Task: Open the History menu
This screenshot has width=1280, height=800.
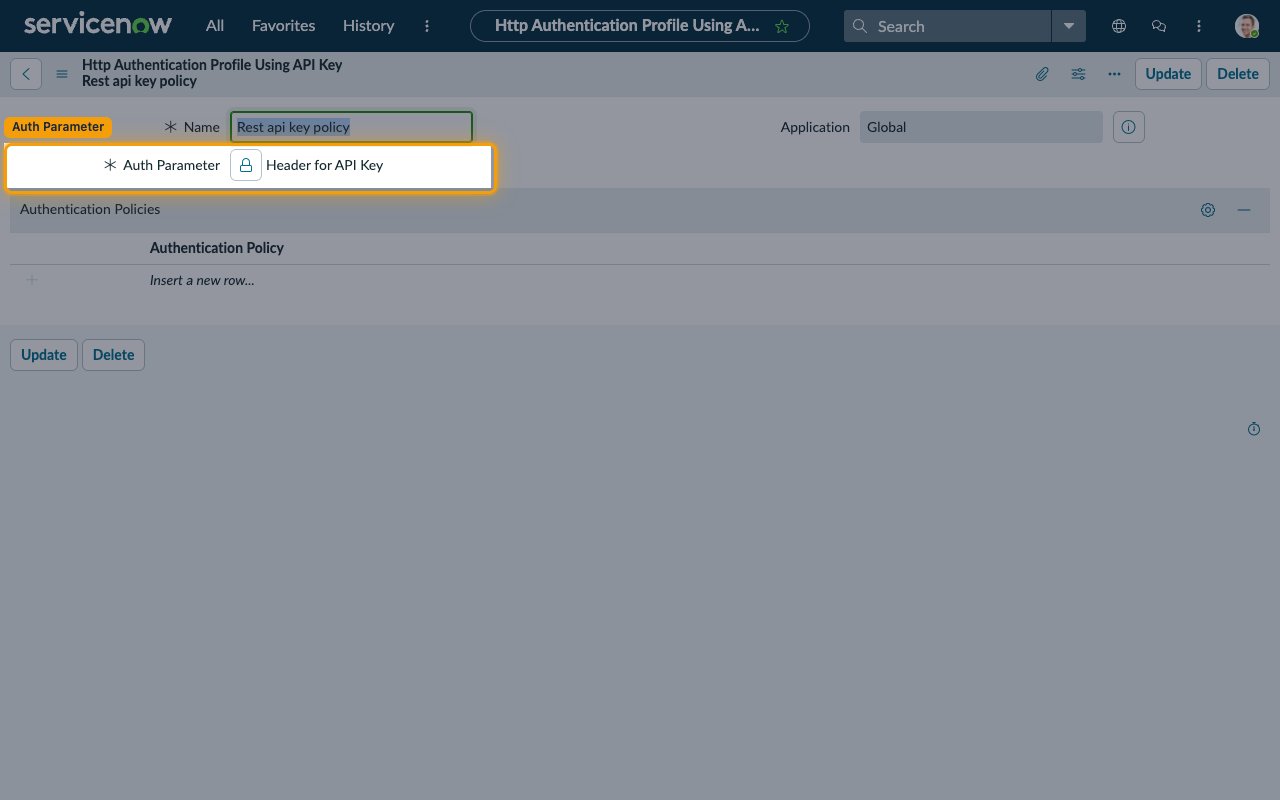Action: (368, 26)
